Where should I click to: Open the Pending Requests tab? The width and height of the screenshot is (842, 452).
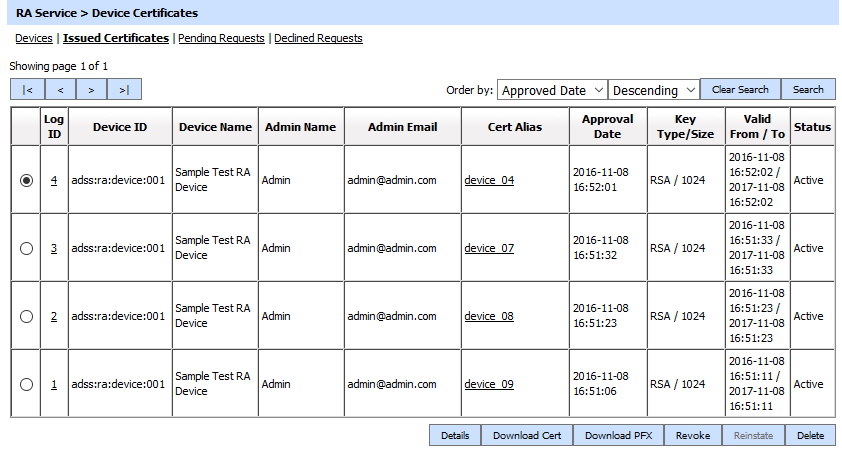(221, 38)
